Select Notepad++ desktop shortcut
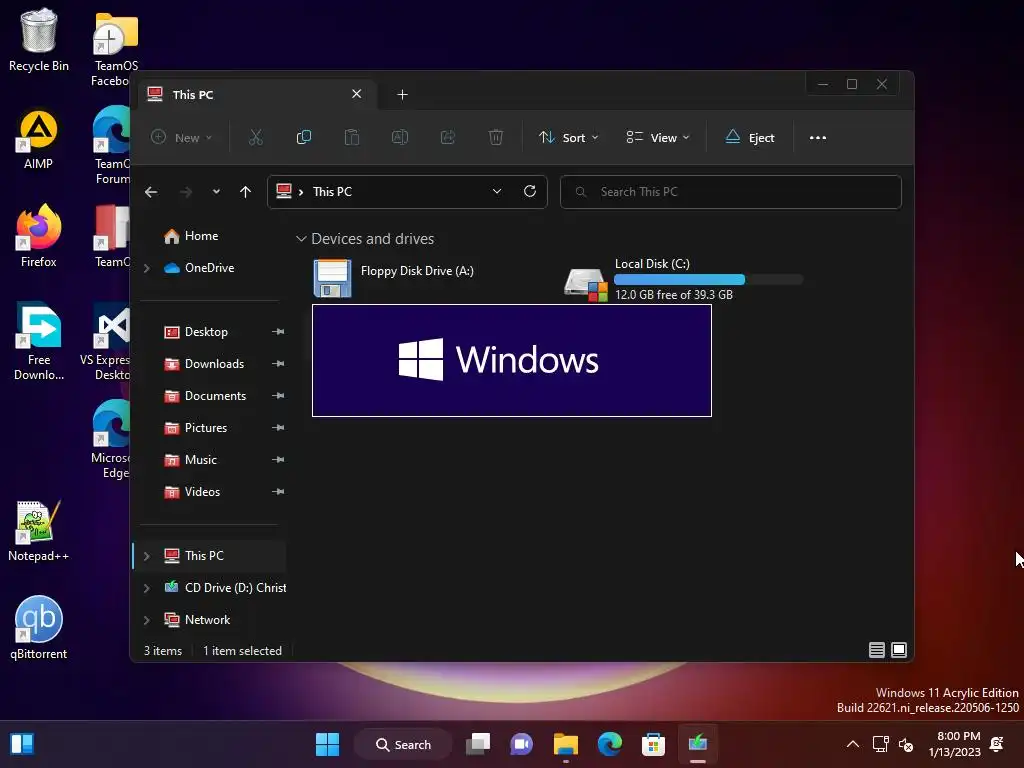Viewport: 1024px width, 768px height. [39, 530]
